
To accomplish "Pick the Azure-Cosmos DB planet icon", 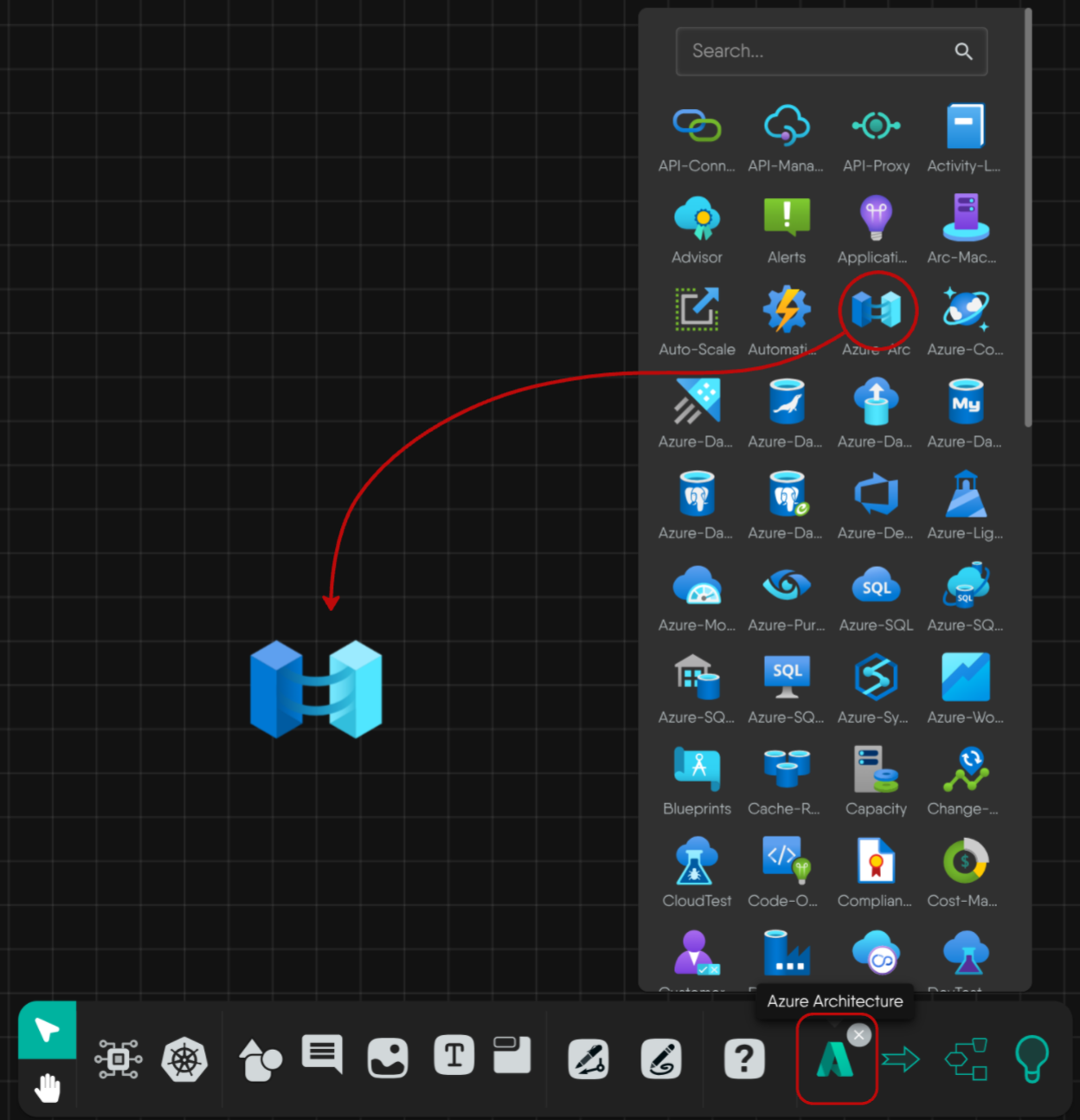I will click(966, 309).
